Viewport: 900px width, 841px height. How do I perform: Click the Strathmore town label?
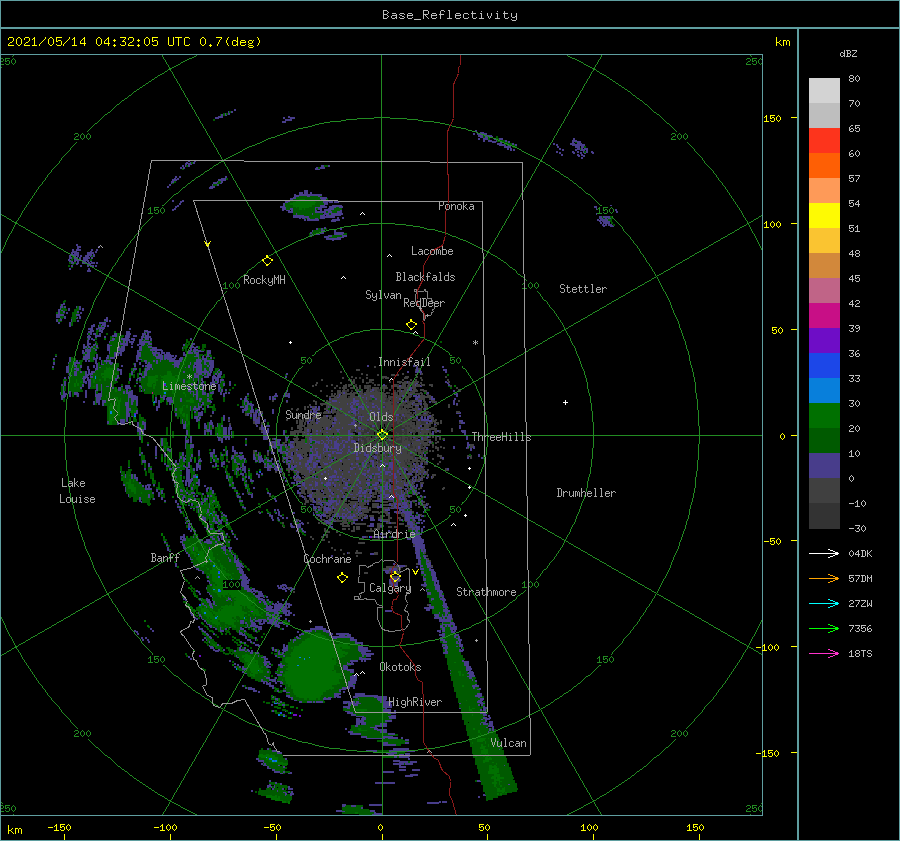[486, 592]
